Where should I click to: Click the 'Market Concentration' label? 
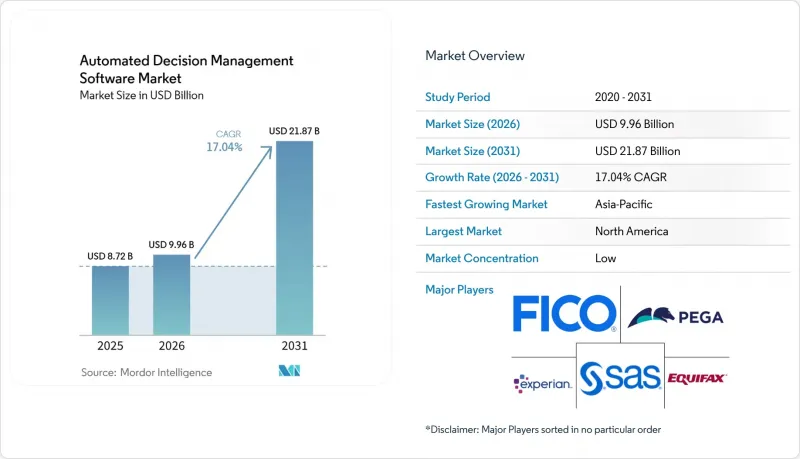point(482,258)
